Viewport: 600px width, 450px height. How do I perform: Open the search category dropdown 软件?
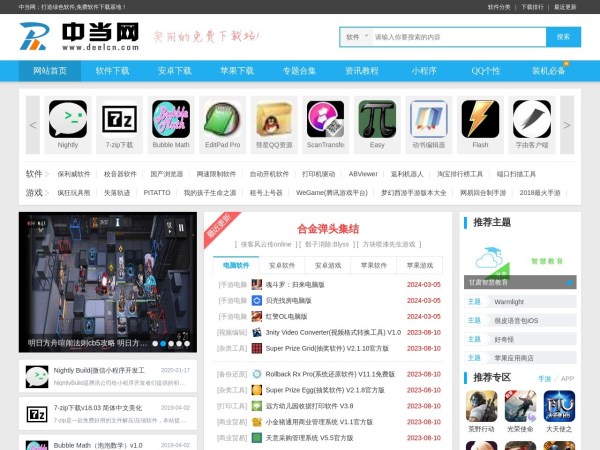click(x=355, y=37)
